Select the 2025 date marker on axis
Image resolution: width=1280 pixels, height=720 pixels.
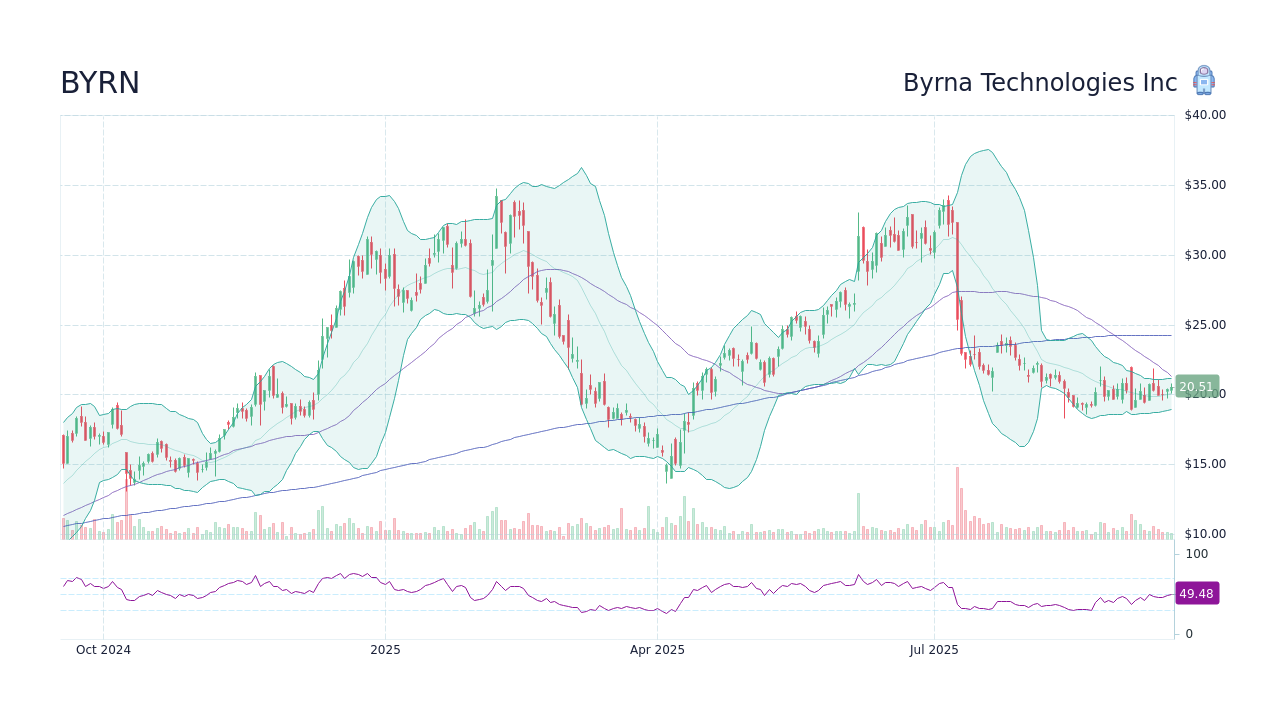[386, 649]
